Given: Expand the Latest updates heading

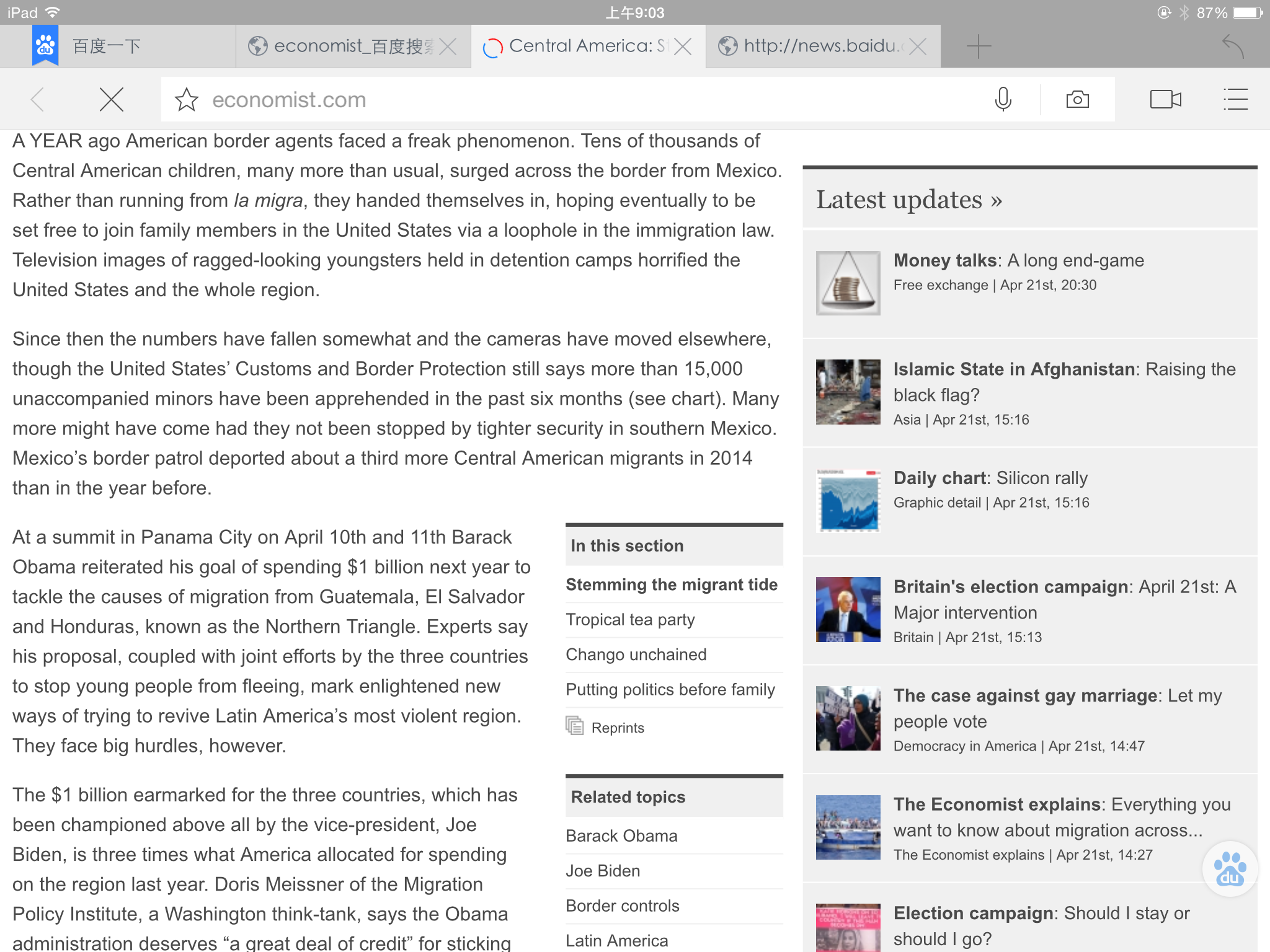Looking at the screenshot, I should (908, 200).
